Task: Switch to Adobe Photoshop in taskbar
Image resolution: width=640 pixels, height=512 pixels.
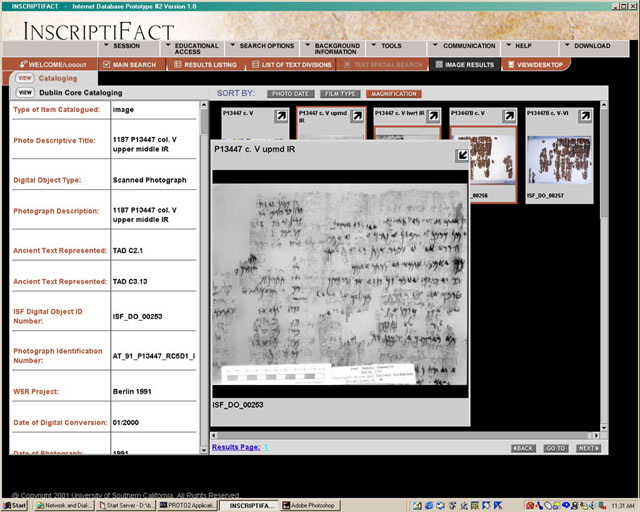Action: [x=310, y=505]
